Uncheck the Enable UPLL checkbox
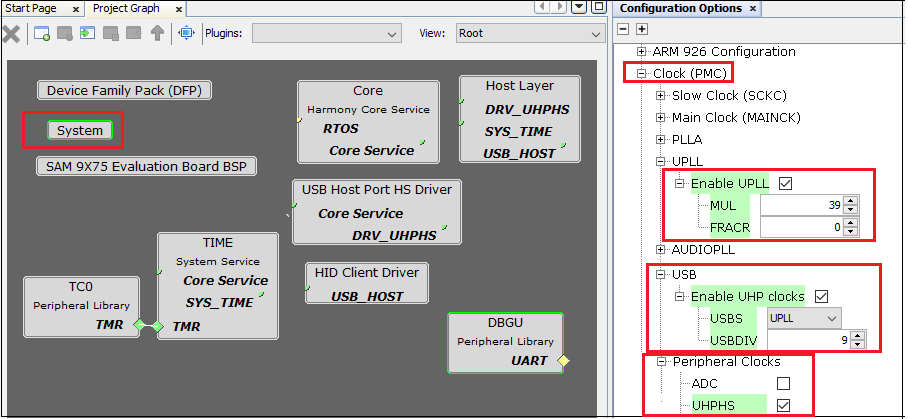 pos(785,184)
